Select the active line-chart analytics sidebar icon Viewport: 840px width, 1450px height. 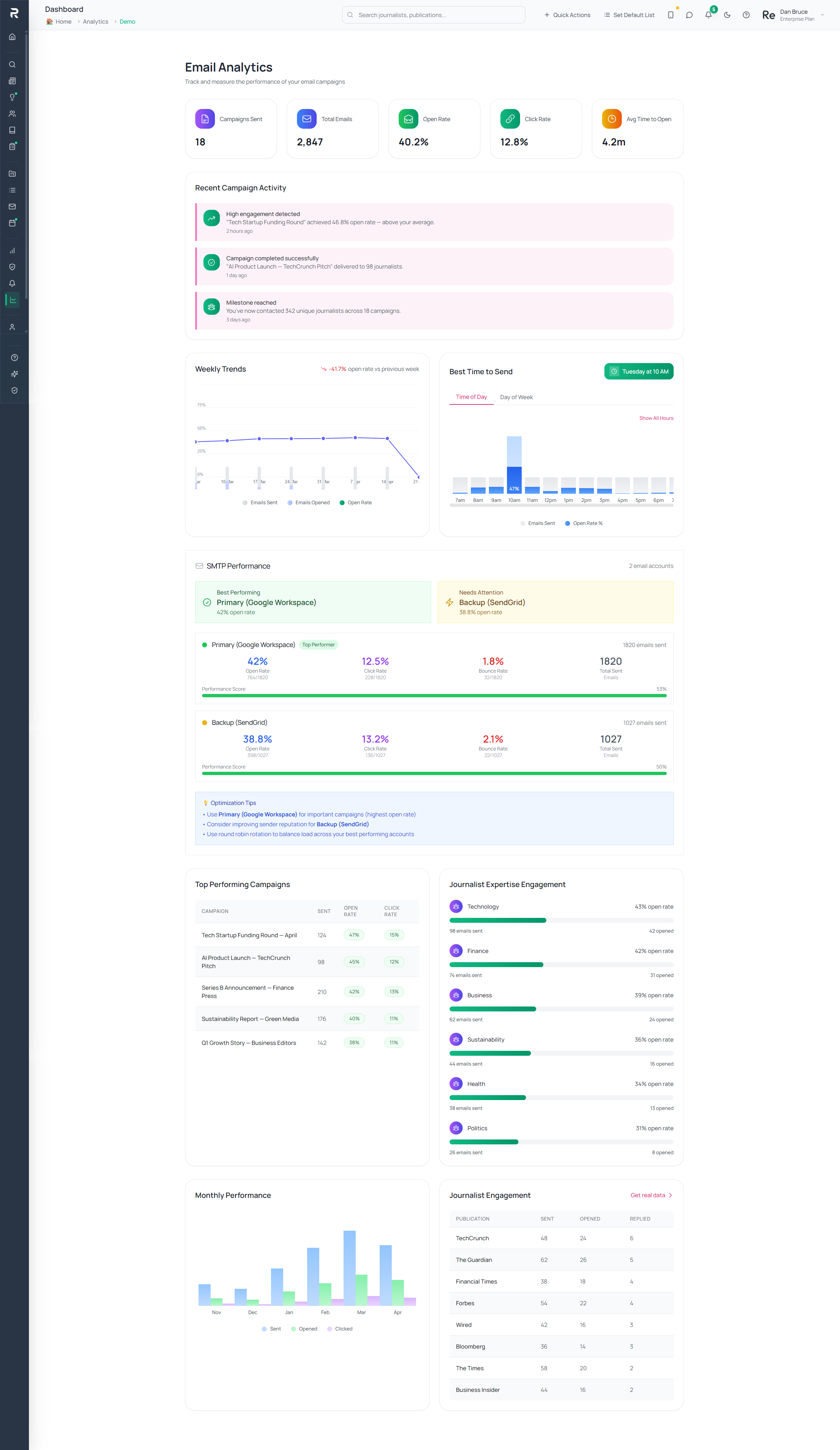(13, 300)
